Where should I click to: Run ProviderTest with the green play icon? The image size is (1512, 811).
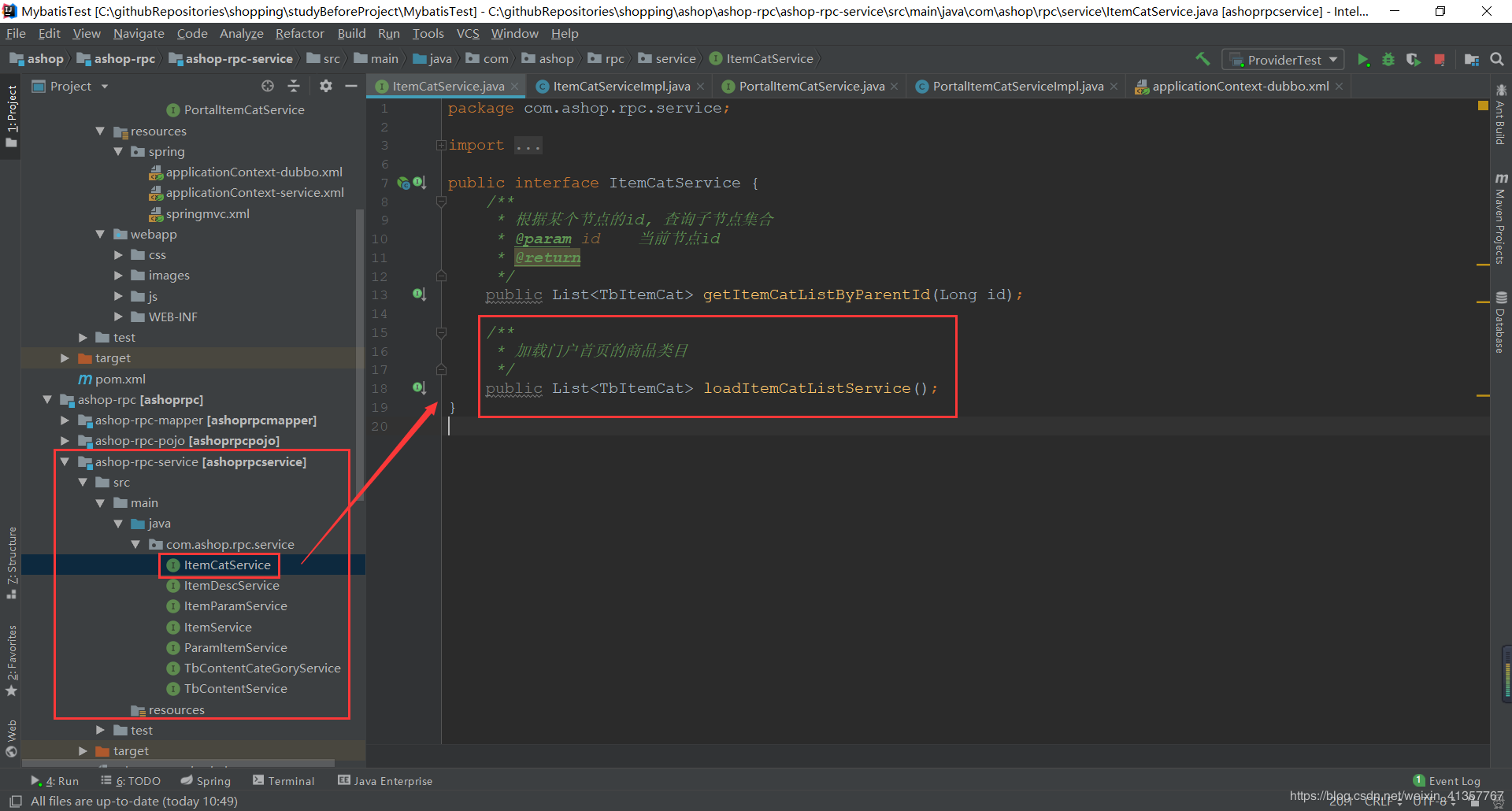pyautogui.click(x=1363, y=60)
